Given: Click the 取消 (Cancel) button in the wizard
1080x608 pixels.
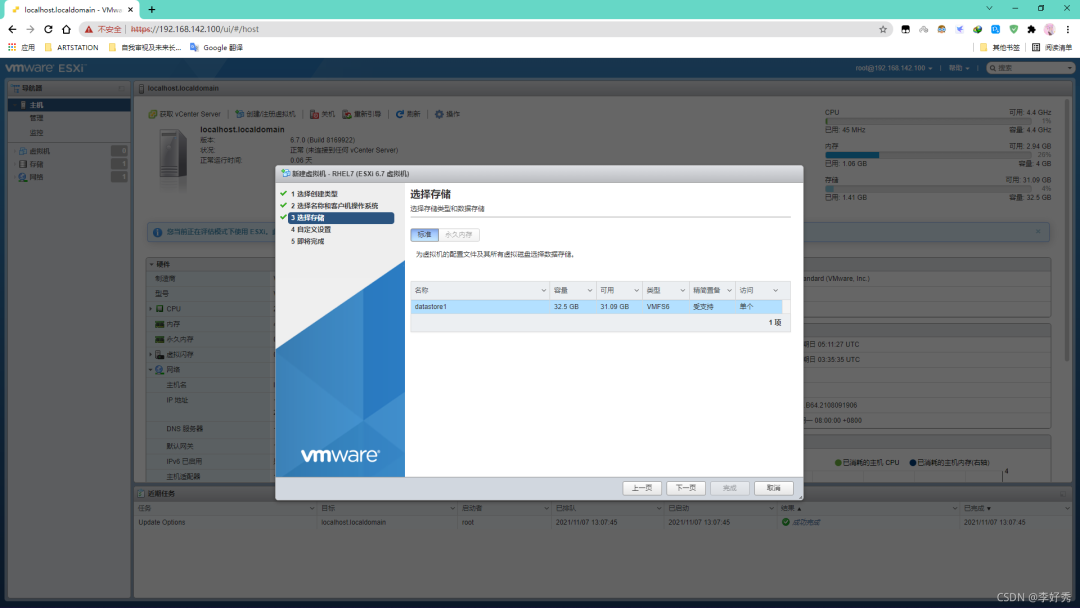Looking at the screenshot, I should tap(773, 488).
